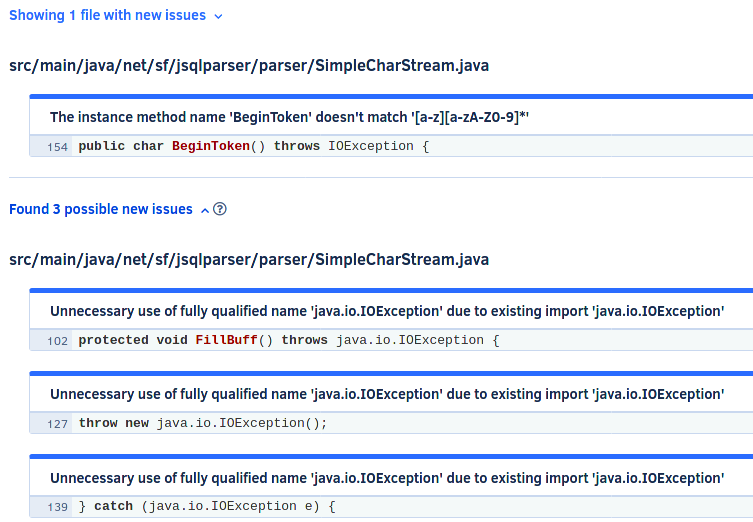753x522 pixels.
Task: Click the BeginToken method name in code
Action: 211,146
